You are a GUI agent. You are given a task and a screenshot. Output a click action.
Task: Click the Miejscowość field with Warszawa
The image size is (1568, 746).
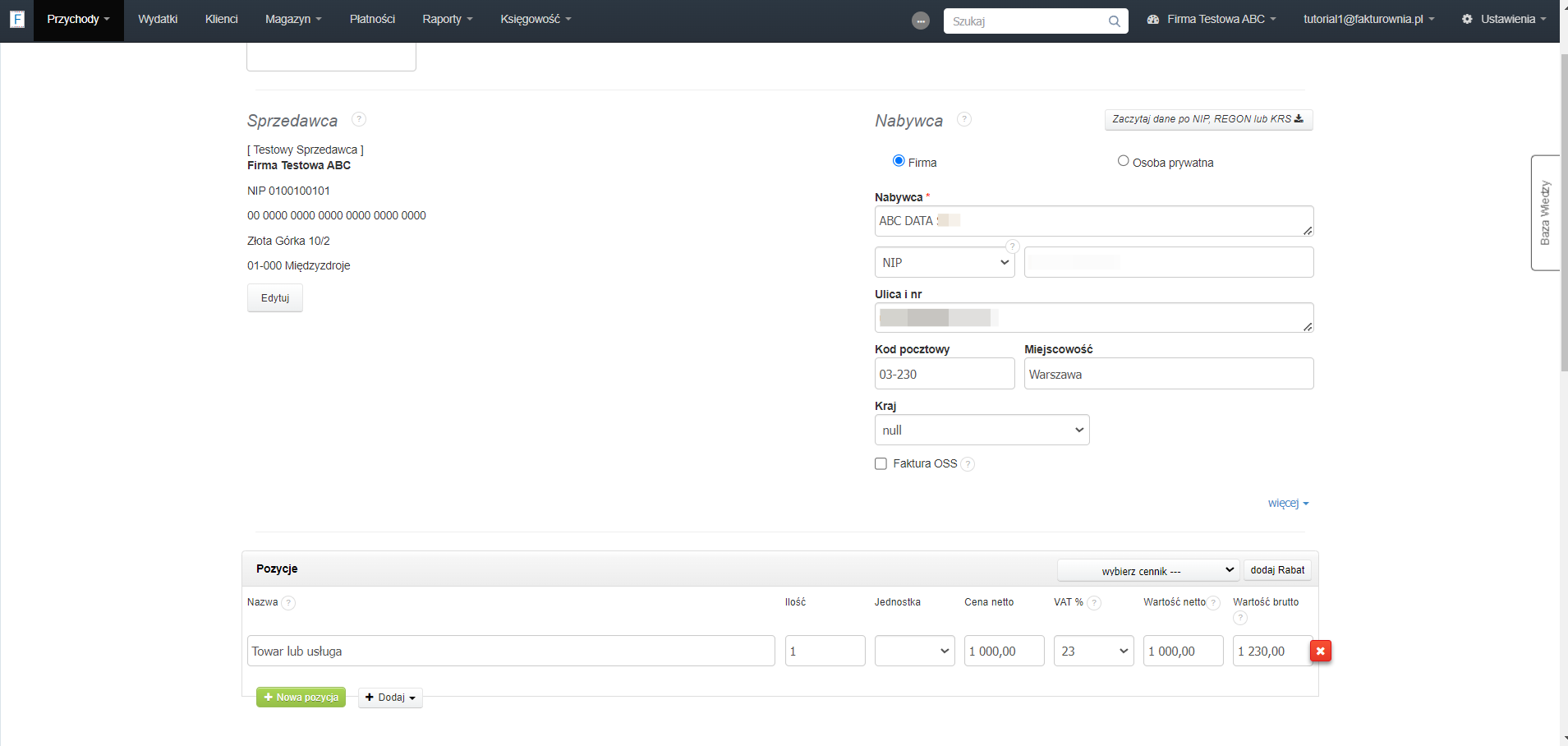[1169, 374]
